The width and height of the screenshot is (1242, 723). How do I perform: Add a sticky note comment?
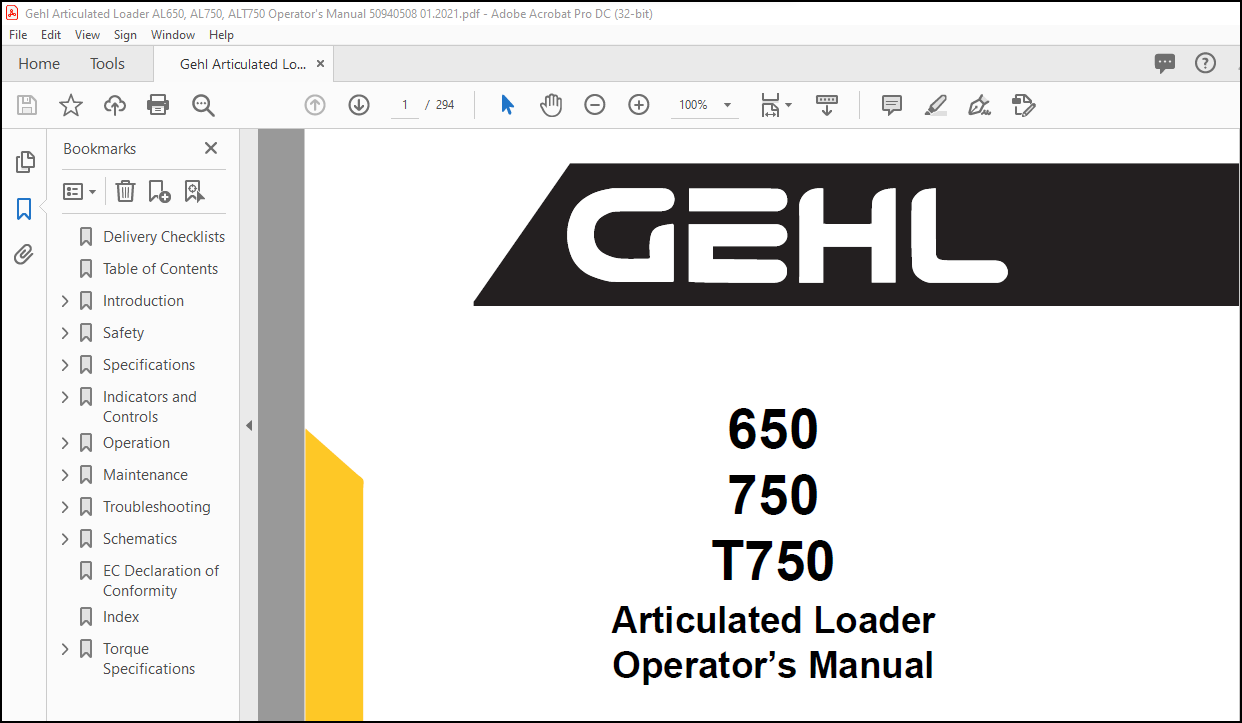click(x=892, y=105)
